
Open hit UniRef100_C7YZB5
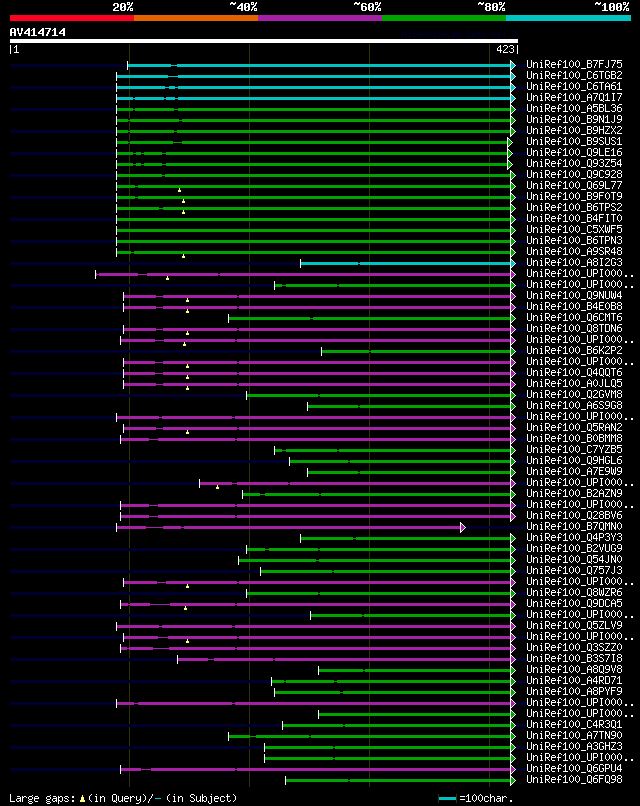point(574,449)
